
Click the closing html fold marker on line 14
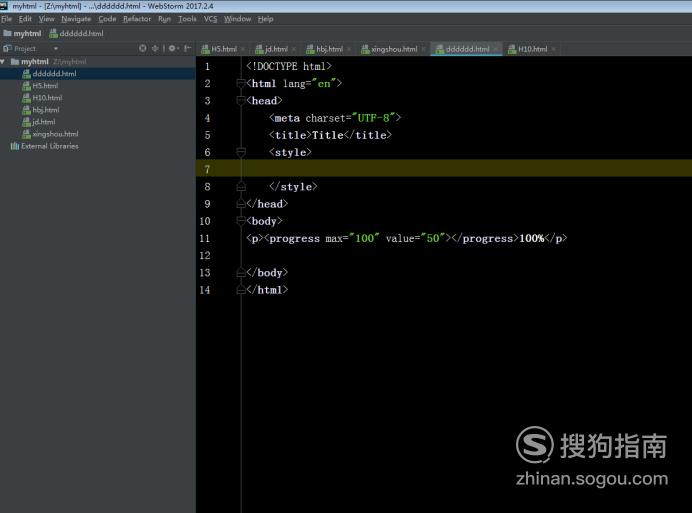click(x=241, y=290)
